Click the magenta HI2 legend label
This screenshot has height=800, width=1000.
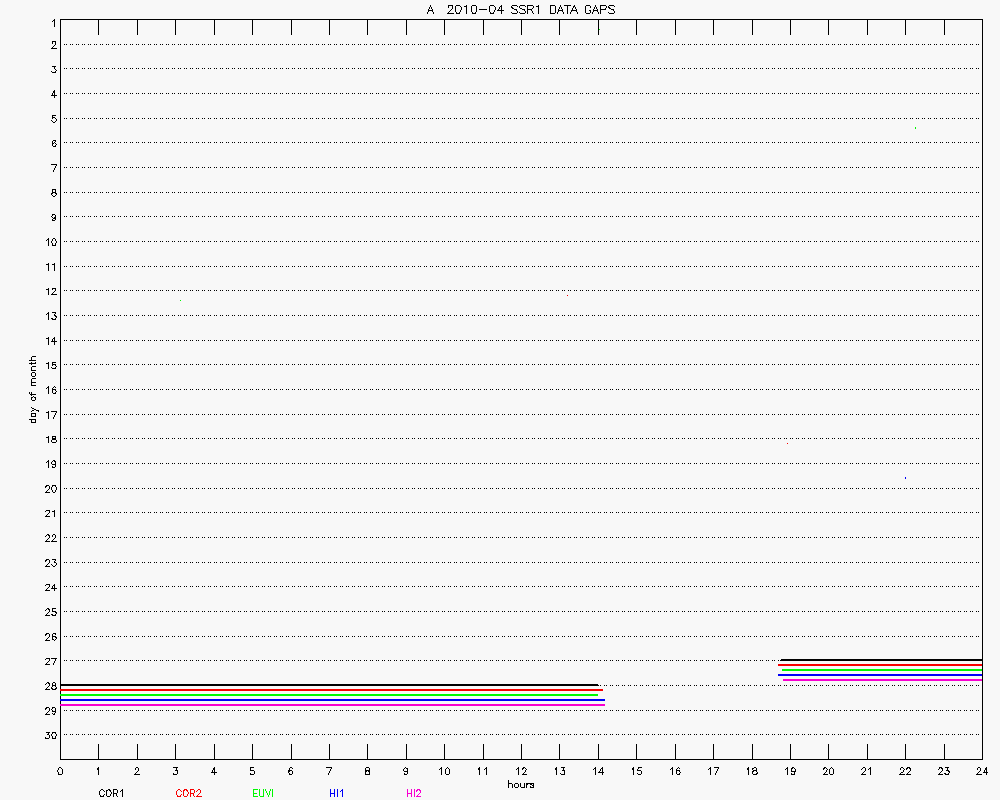point(414,793)
